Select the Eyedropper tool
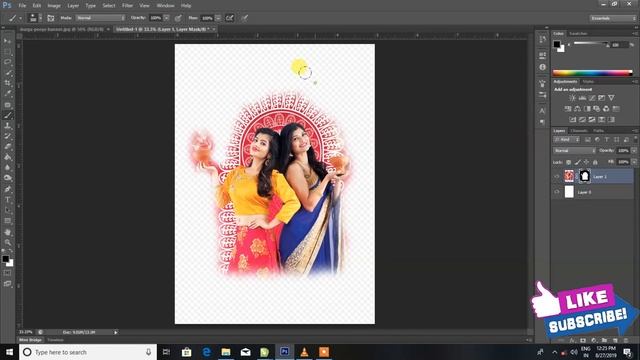Screen dimensions: 640x360 [7, 93]
